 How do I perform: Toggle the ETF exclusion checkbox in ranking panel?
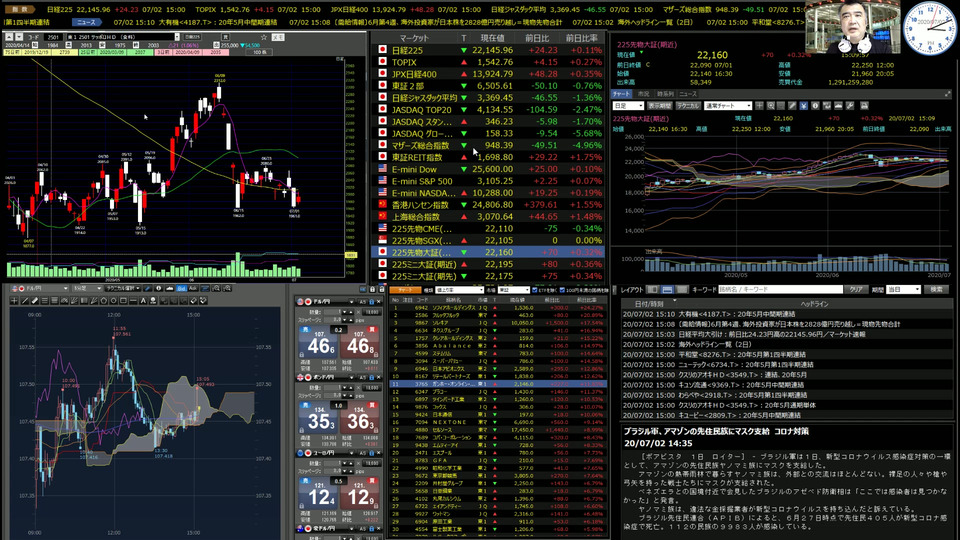534,290
